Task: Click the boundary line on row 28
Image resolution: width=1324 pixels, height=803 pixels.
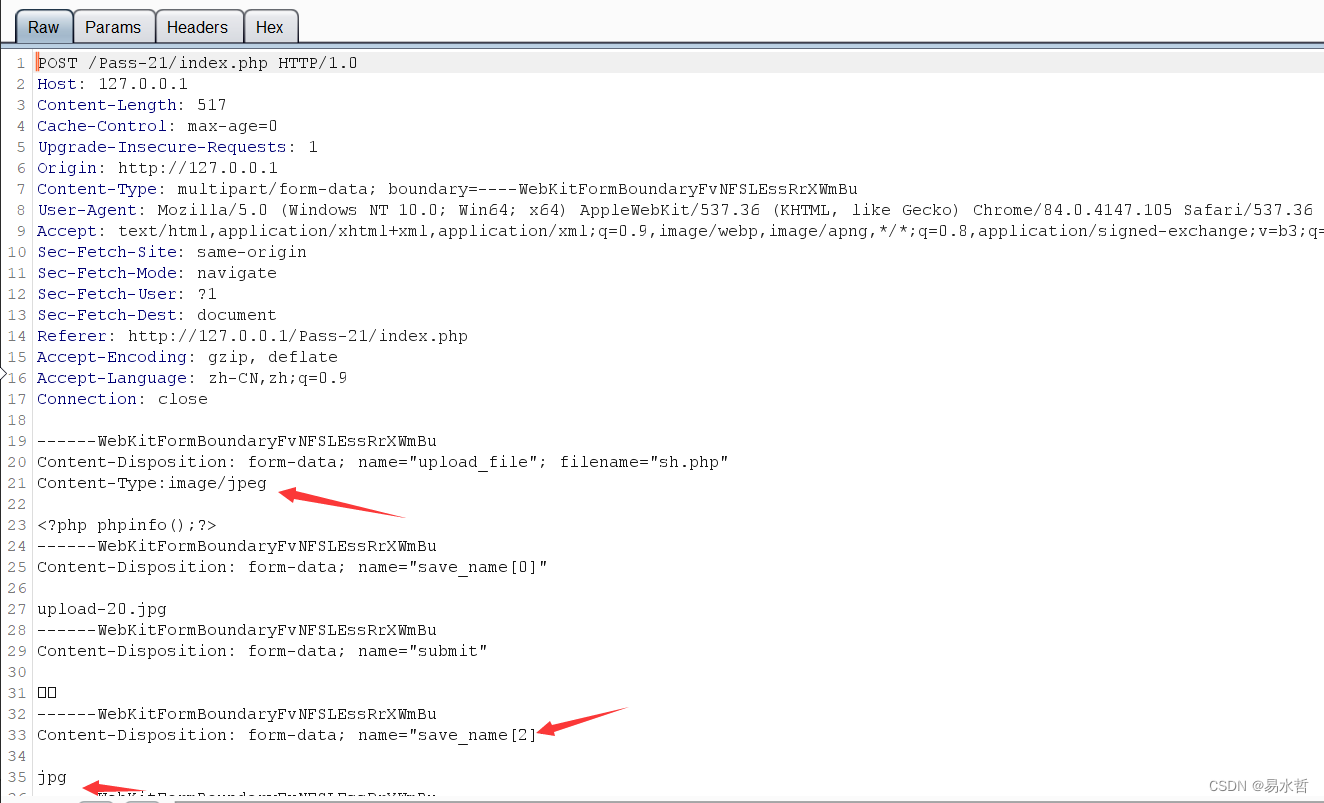Action: [237, 630]
